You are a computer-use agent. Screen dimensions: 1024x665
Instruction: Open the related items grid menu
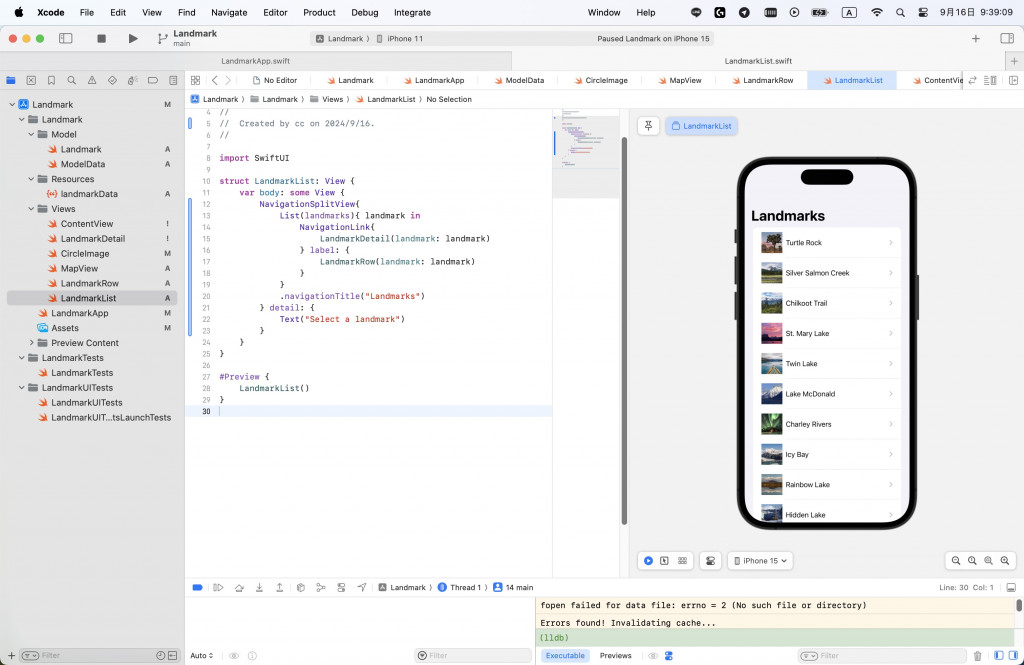coord(195,80)
